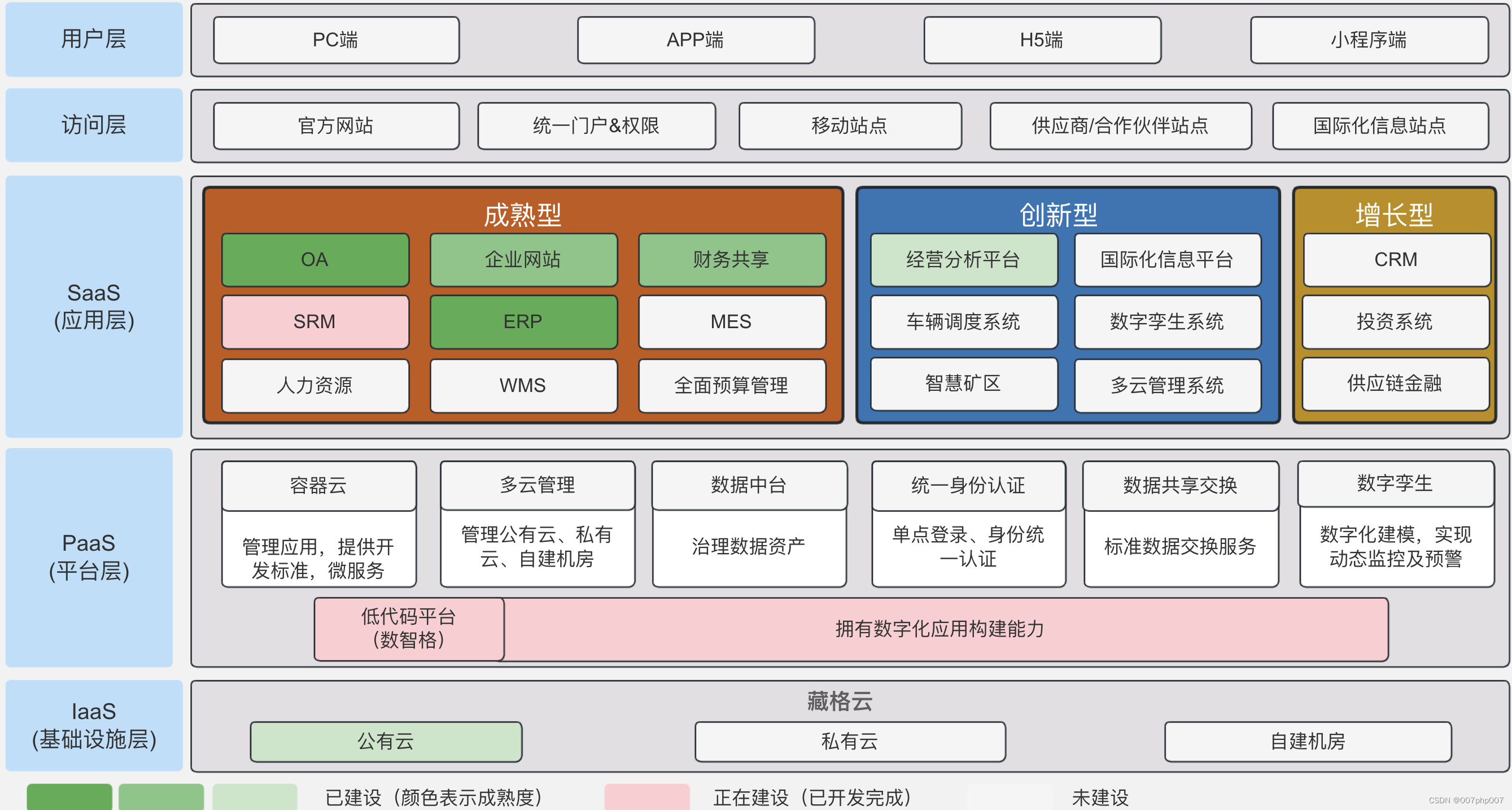
Task: Select the WMS box
Action: (x=523, y=386)
